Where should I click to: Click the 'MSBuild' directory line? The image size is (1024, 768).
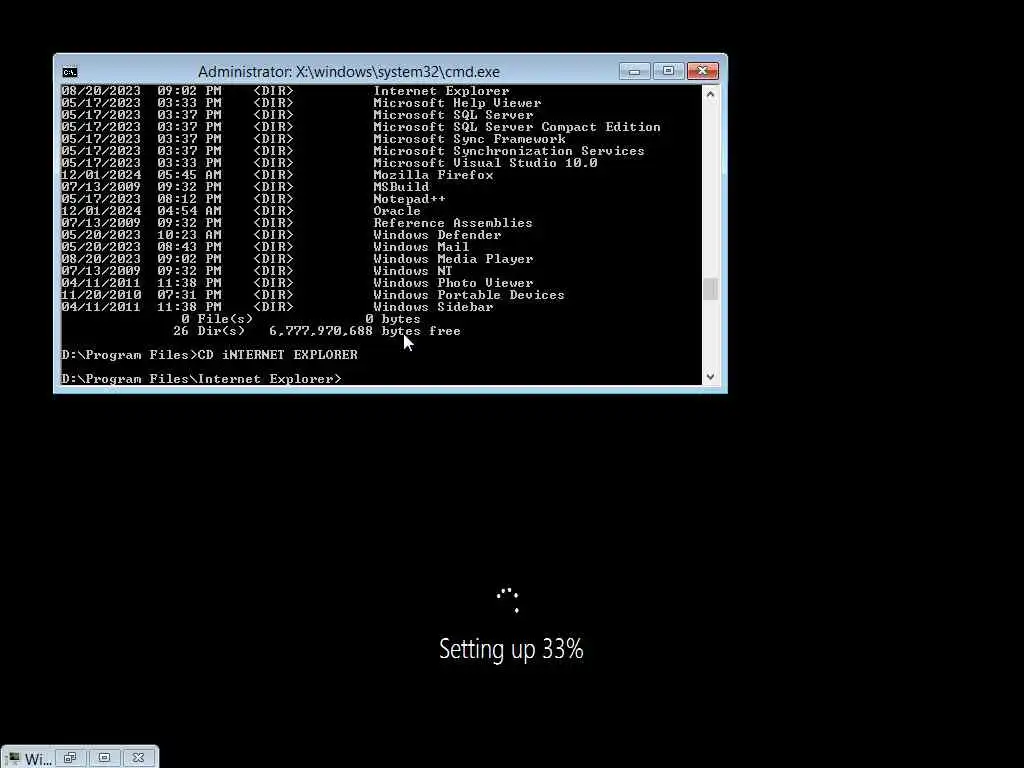(x=246, y=187)
